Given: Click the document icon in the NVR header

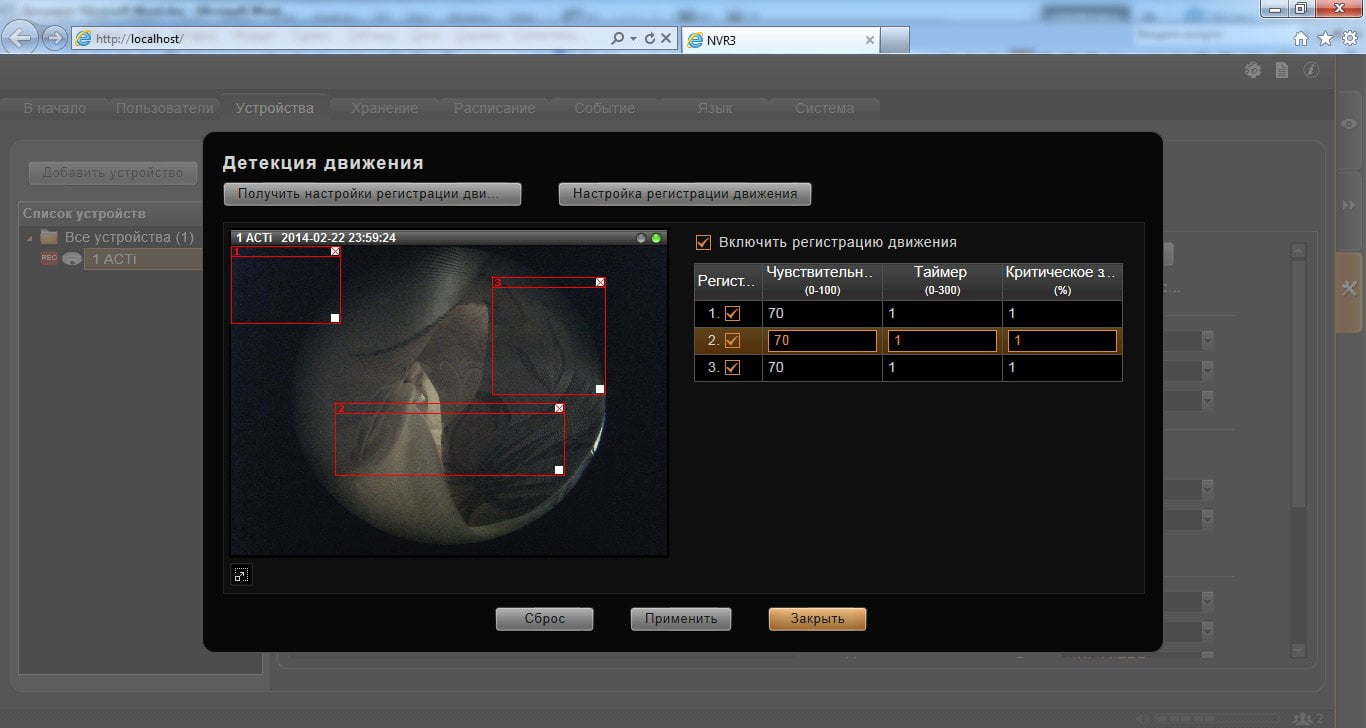Looking at the screenshot, I should 1282,70.
